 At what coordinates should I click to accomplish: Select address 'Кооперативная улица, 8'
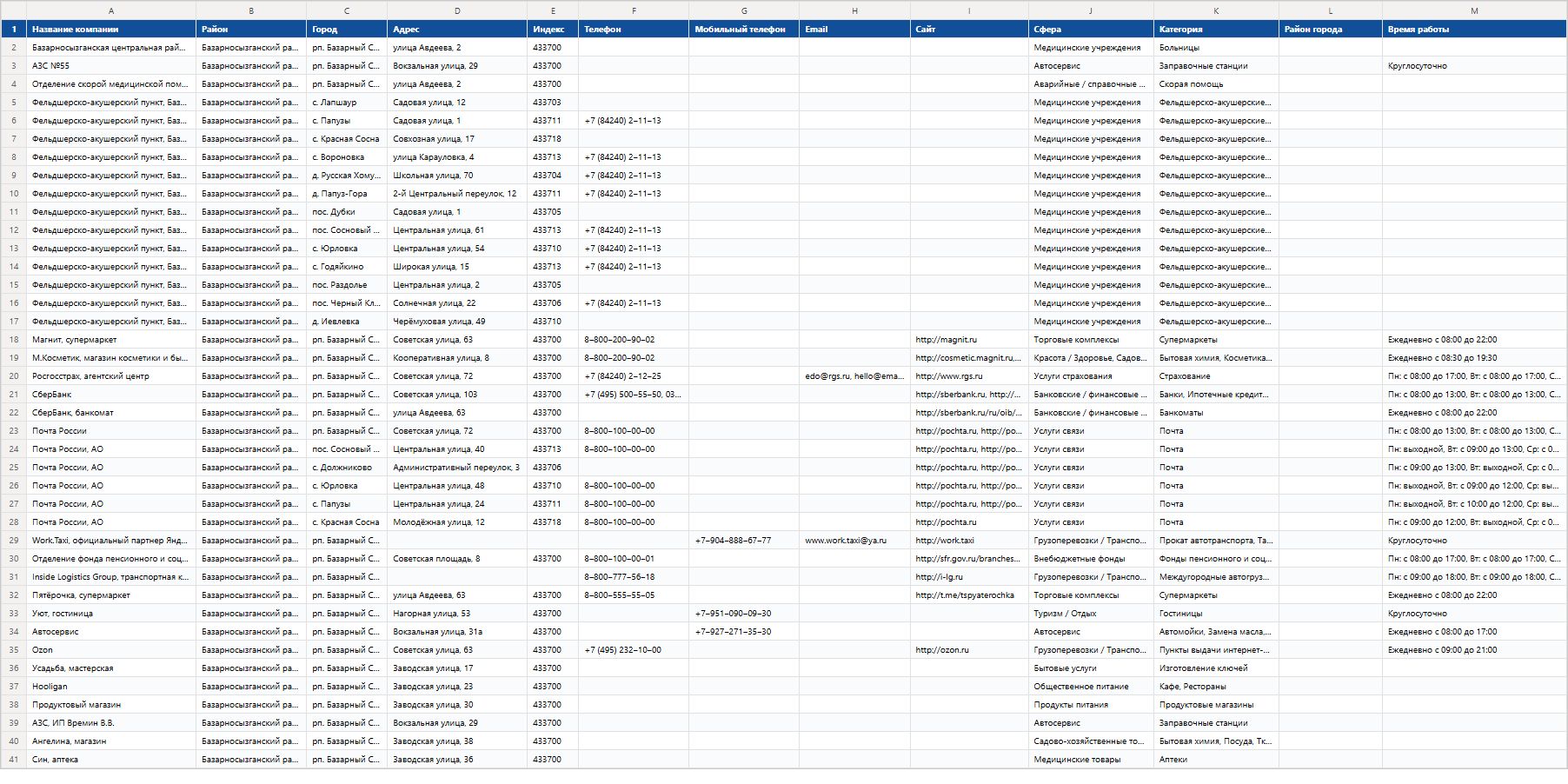457,358
